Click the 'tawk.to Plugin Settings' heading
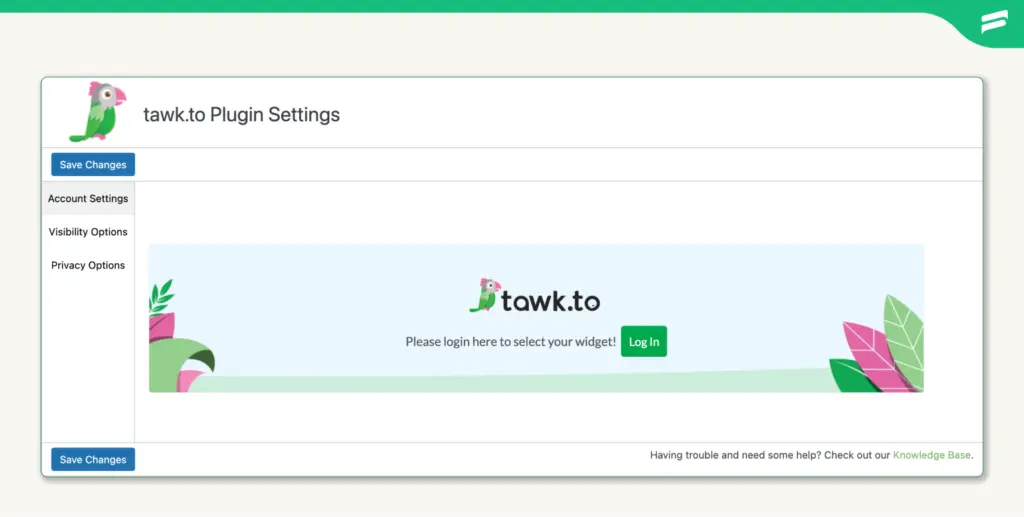The width and height of the screenshot is (1024, 517). point(242,114)
